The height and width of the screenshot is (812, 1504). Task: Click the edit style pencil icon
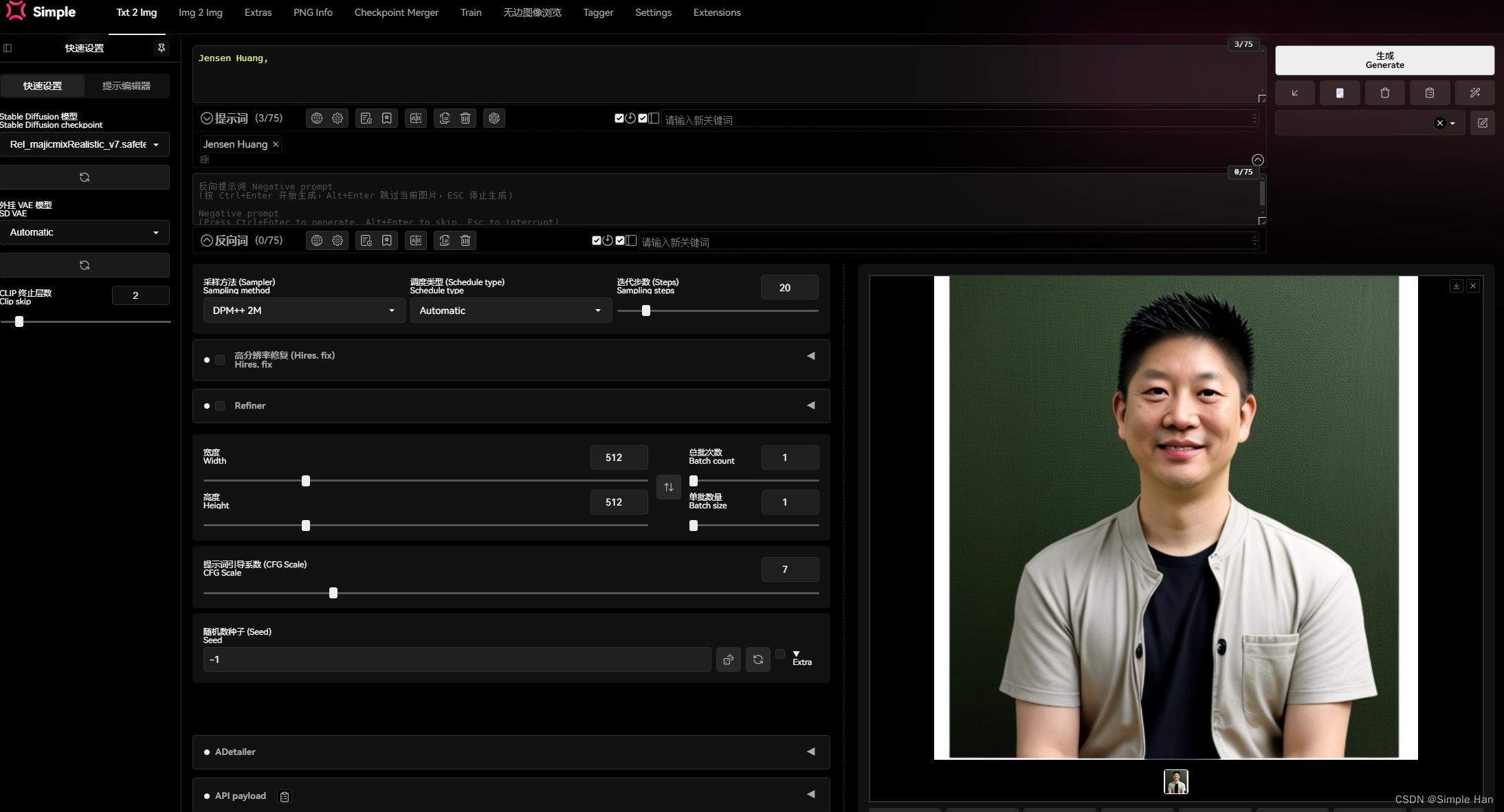[1483, 123]
